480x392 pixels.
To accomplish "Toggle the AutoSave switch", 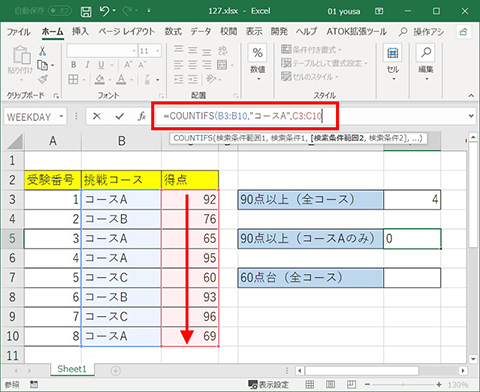I will coord(60,11).
